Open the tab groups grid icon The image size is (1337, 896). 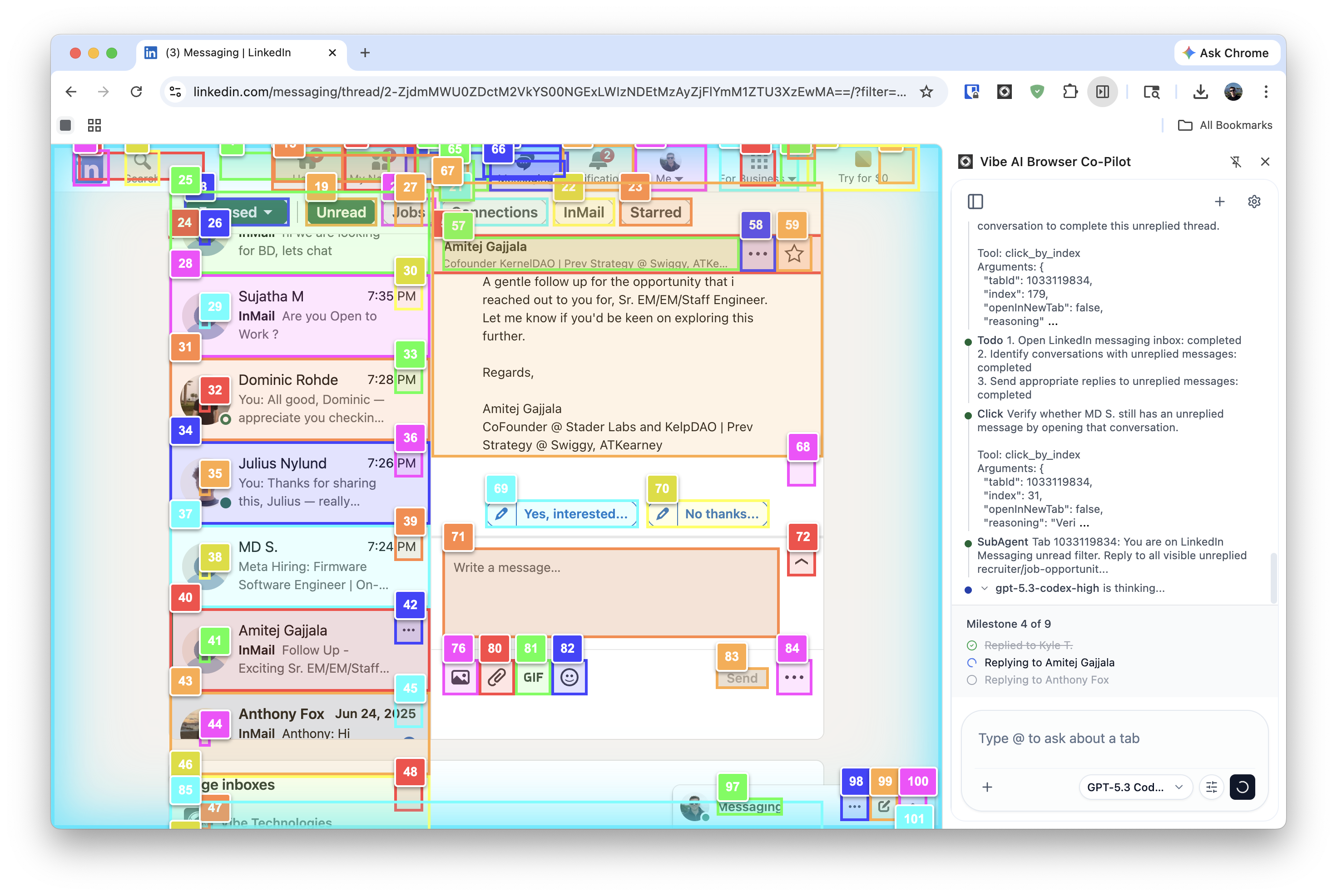pos(94,125)
